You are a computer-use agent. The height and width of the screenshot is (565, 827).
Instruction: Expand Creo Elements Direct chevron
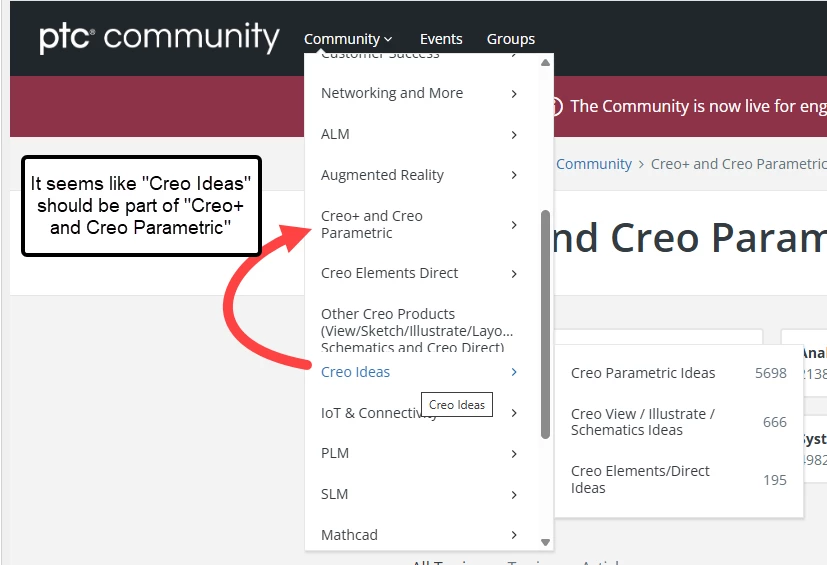point(514,273)
